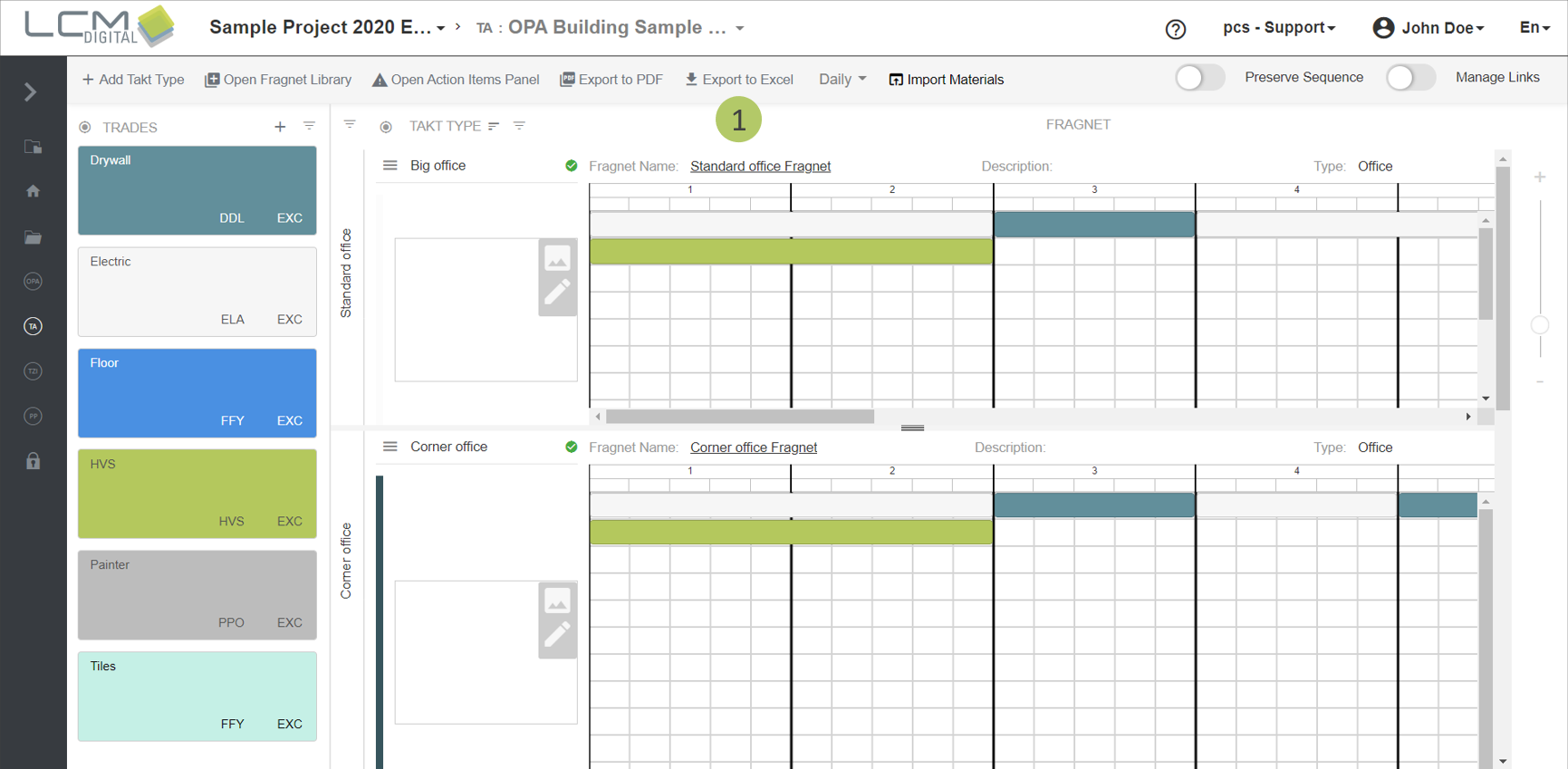
Task: Expand the left sidebar with chevron arrow
Action: (x=31, y=92)
